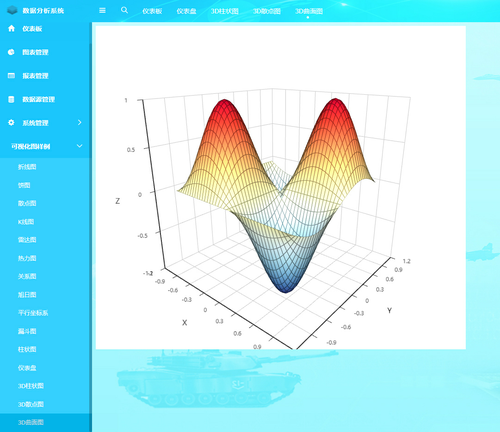Switch to the 仪表盘 top tab
The width and height of the screenshot is (500, 432).
coord(186,11)
